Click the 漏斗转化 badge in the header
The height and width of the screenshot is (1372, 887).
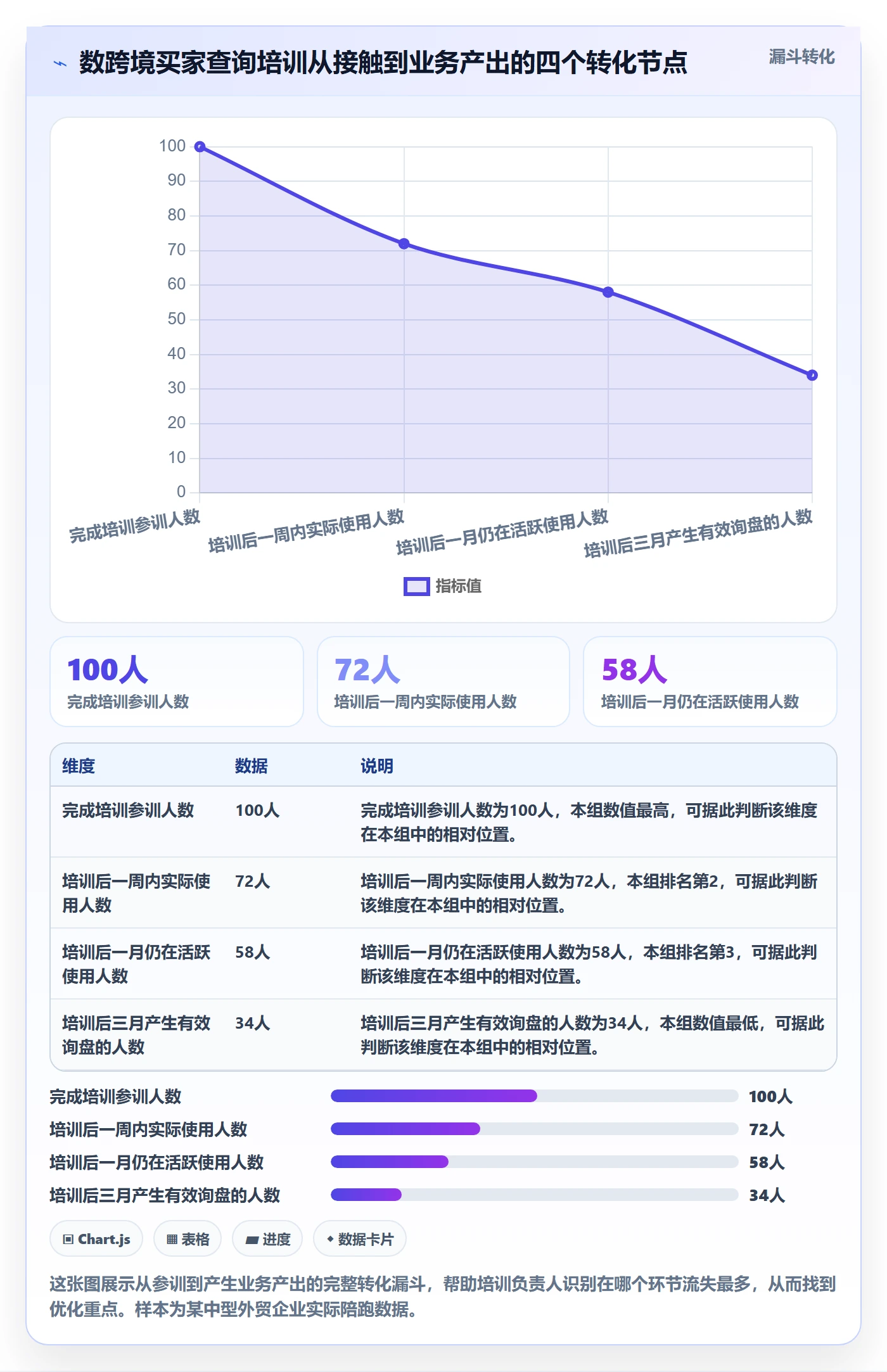[x=801, y=57]
